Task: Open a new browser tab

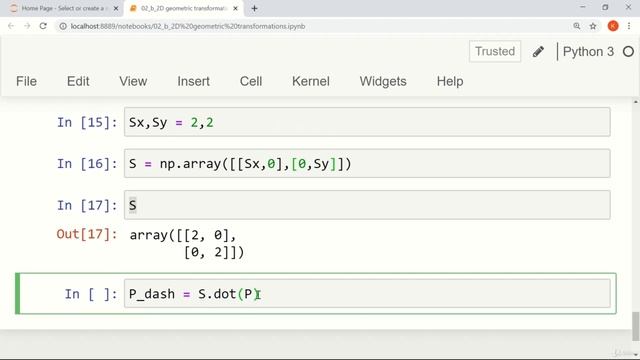Action: click(254, 8)
